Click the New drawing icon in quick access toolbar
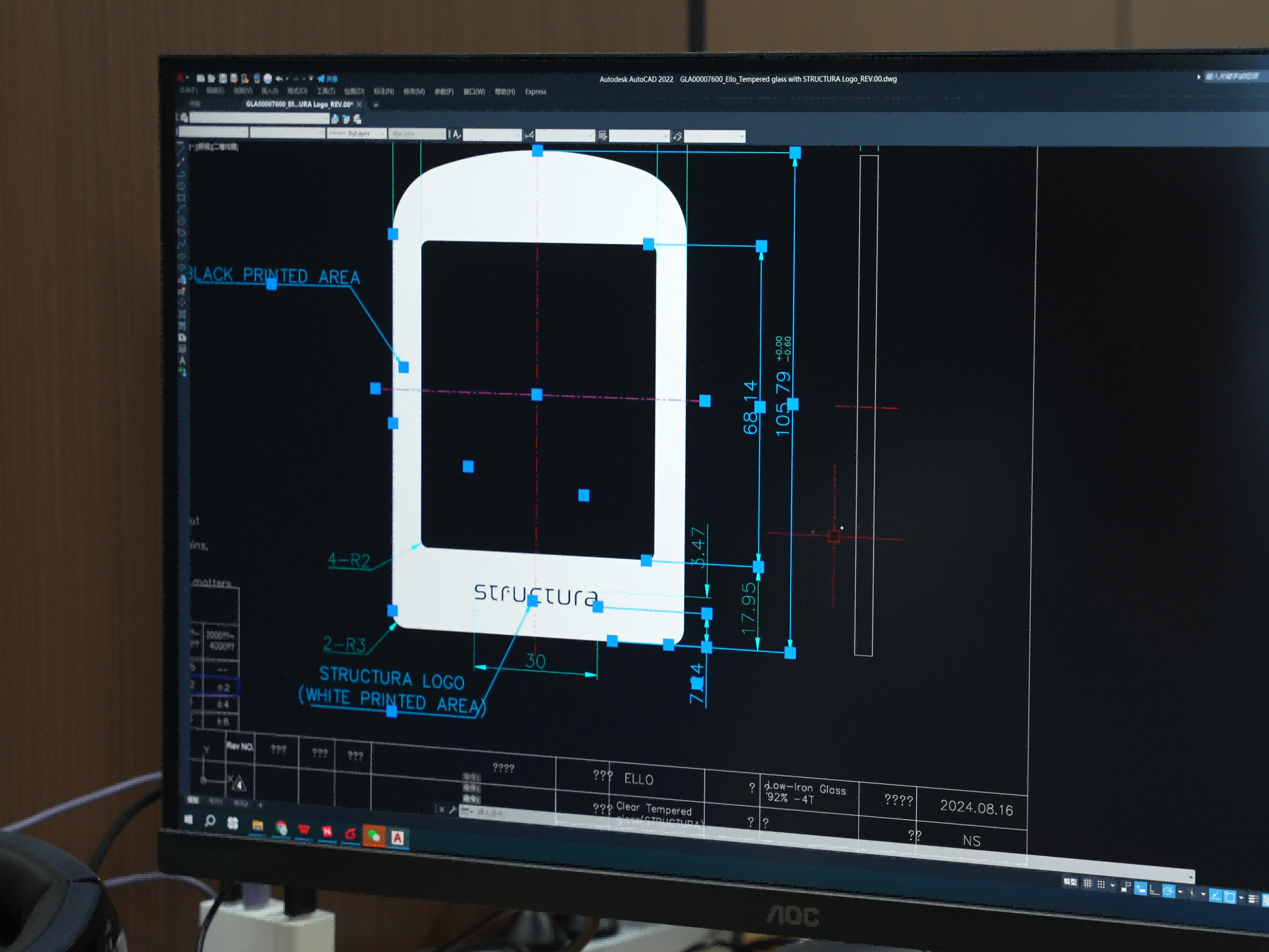The image size is (1269, 952). click(x=200, y=78)
